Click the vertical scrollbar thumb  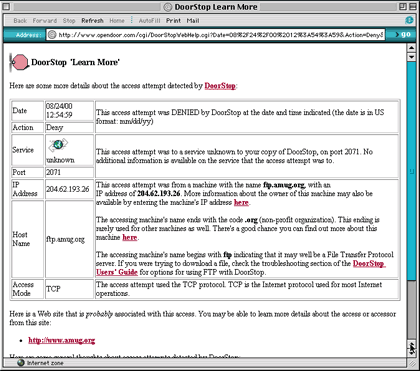(x=411, y=171)
